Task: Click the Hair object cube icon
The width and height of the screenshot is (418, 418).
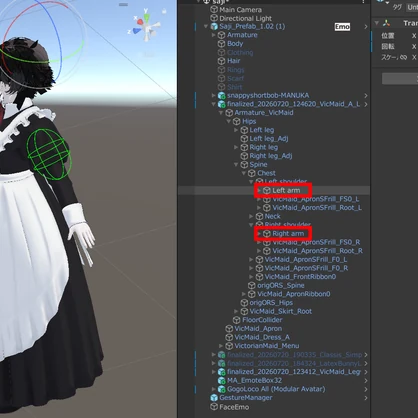Action: coord(222,61)
